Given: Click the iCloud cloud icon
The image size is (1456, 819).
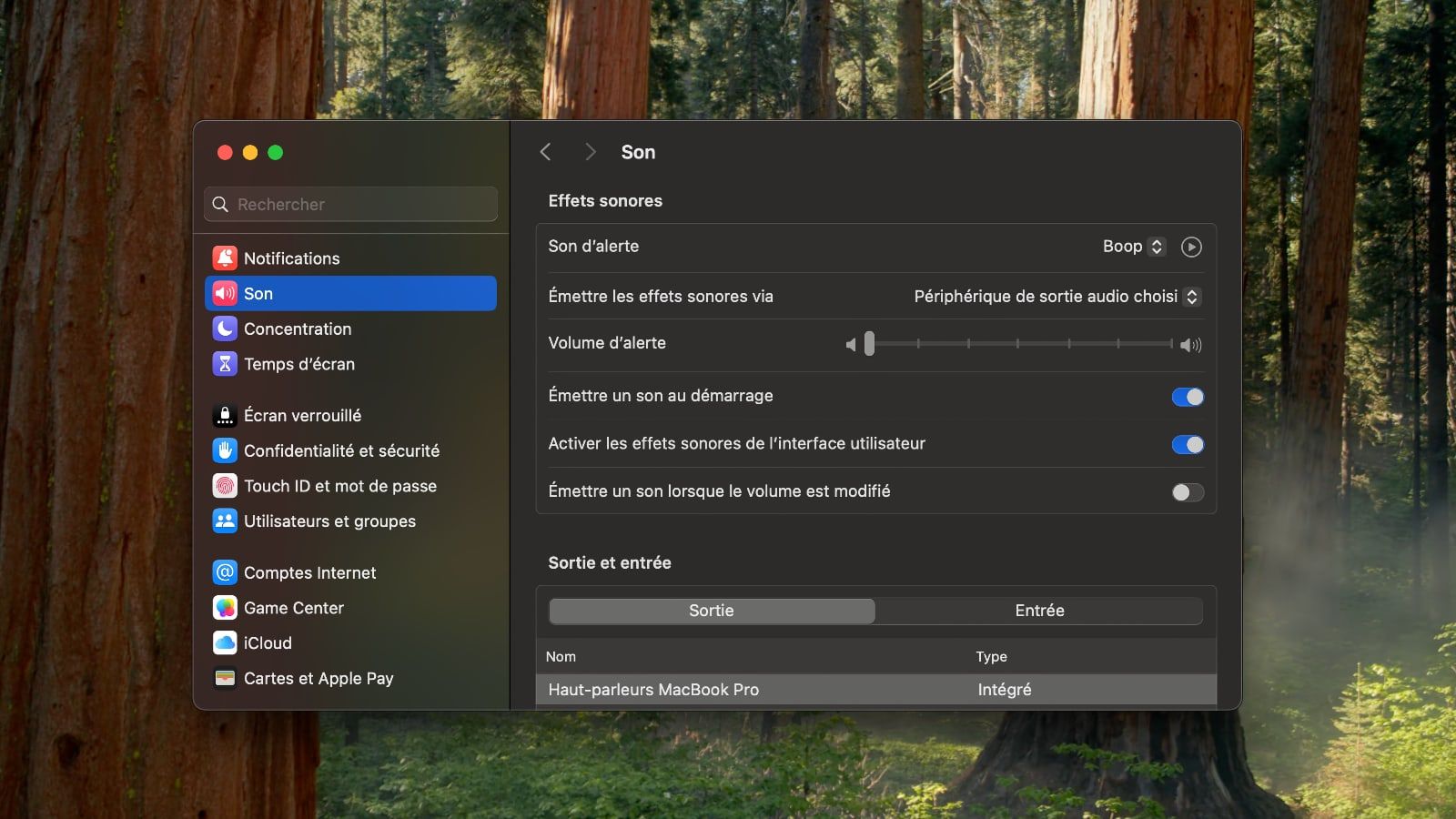Looking at the screenshot, I should click(225, 643).
